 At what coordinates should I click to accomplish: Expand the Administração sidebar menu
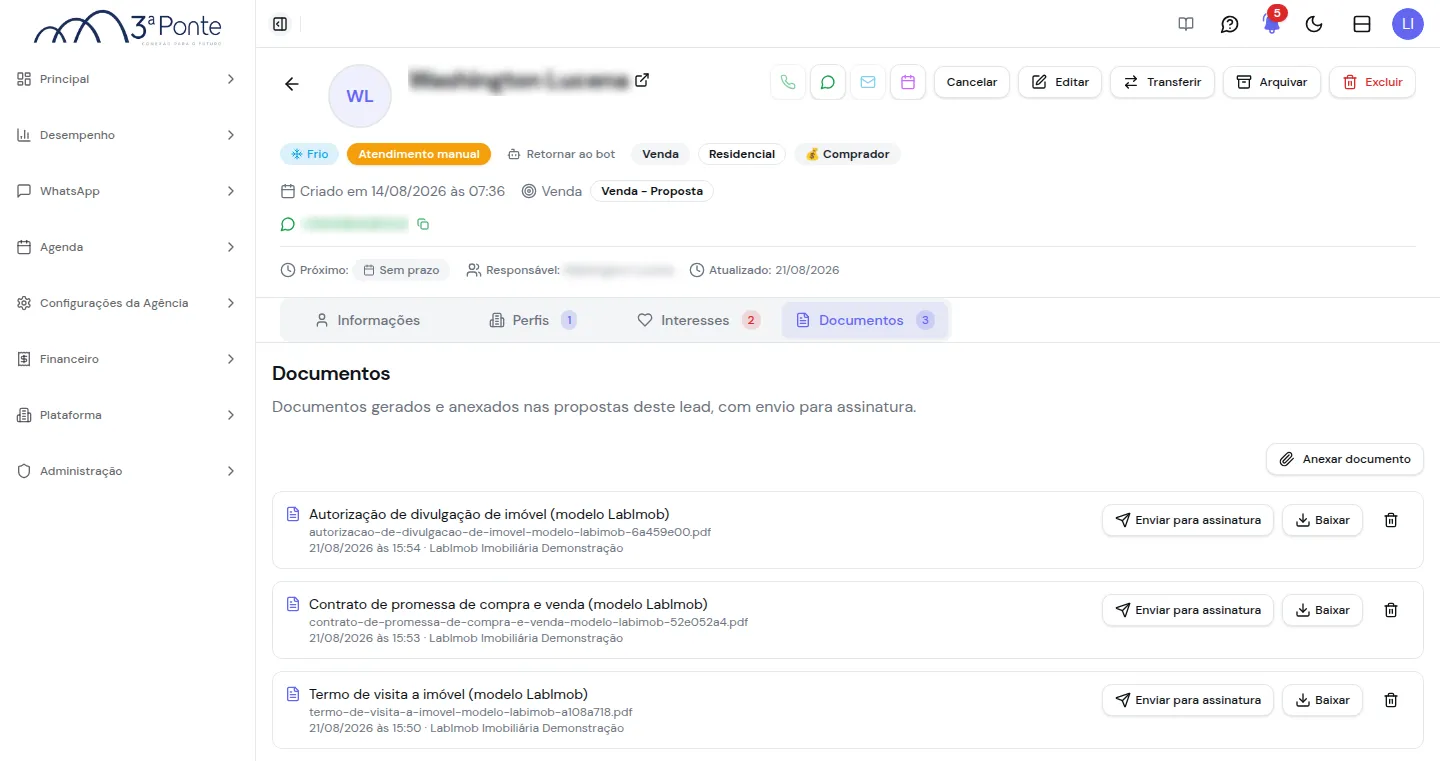pyautogui.click(x=127, y=471)
